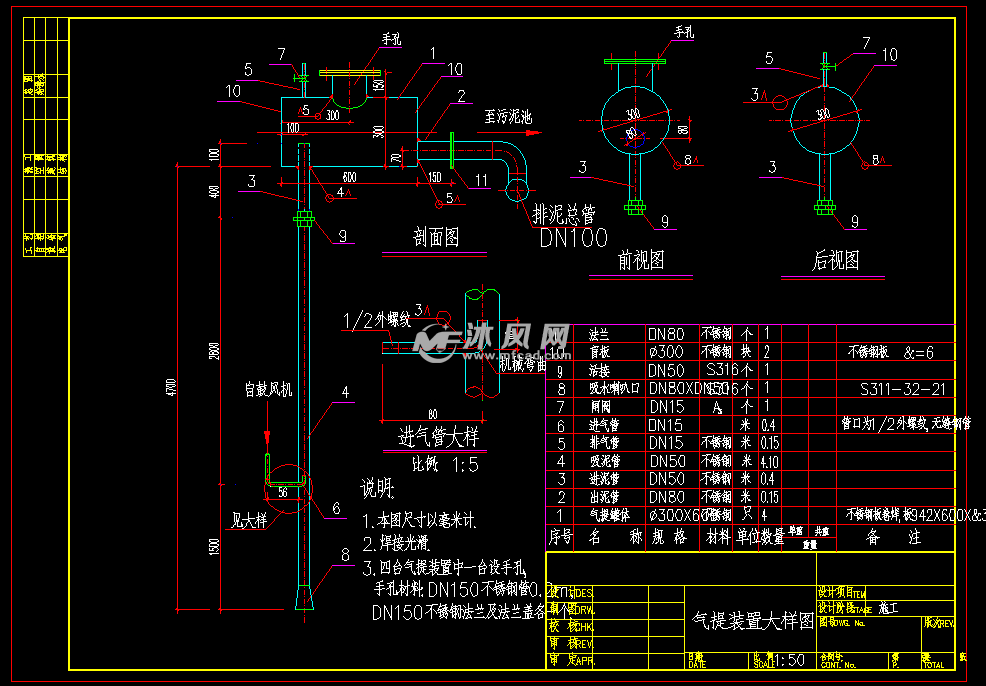The width and height of the screenshot is (986, 686).
Task: Click the '比例 1:5' scale note
Action: (x=445, y=465)
